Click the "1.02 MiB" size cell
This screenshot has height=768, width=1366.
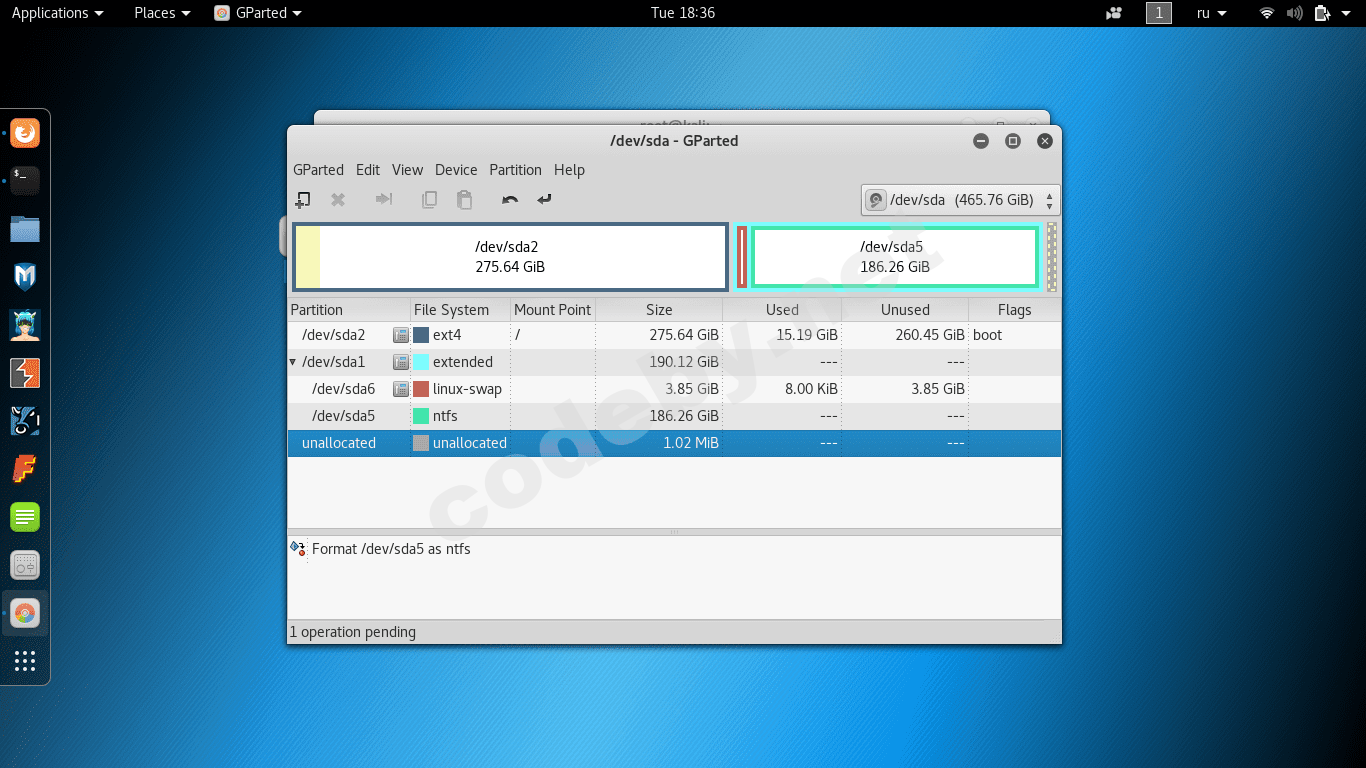[691, 443]
